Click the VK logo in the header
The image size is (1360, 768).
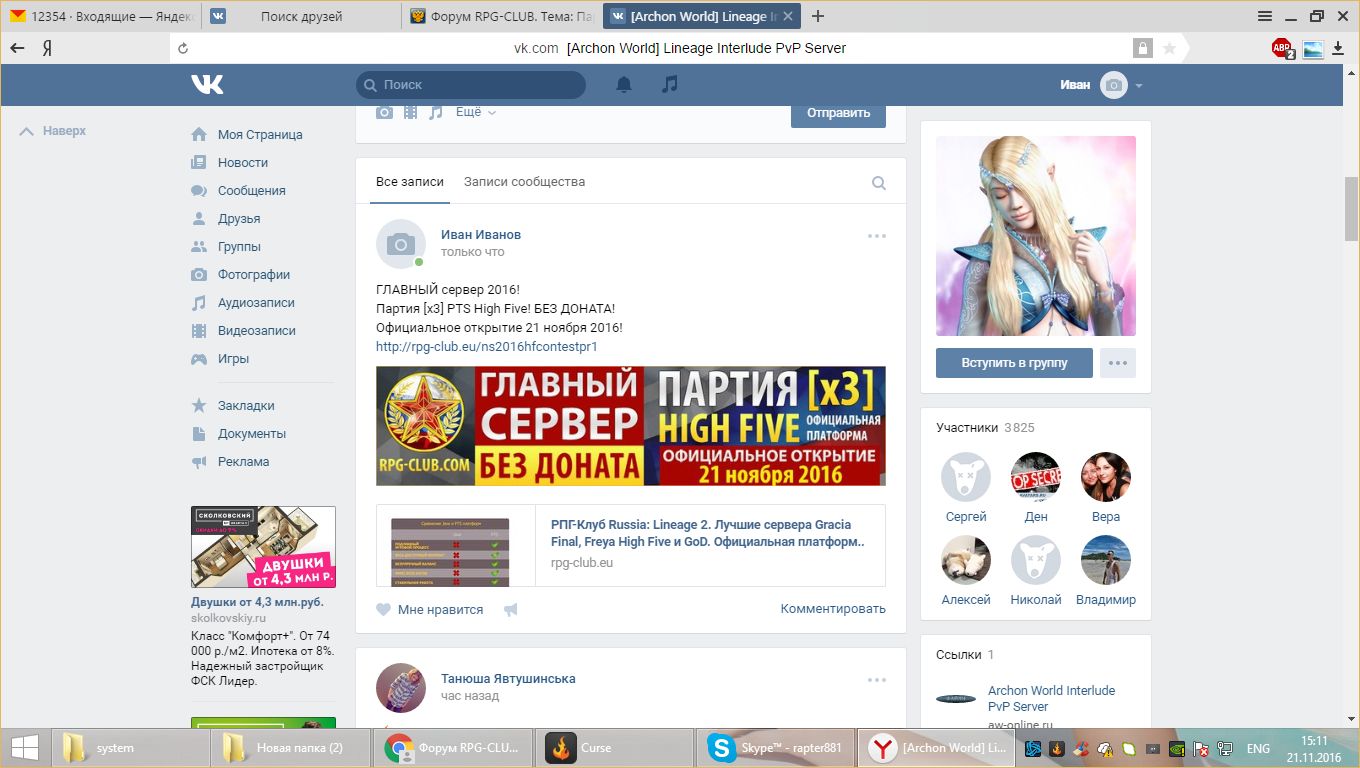tap(207, 85)
